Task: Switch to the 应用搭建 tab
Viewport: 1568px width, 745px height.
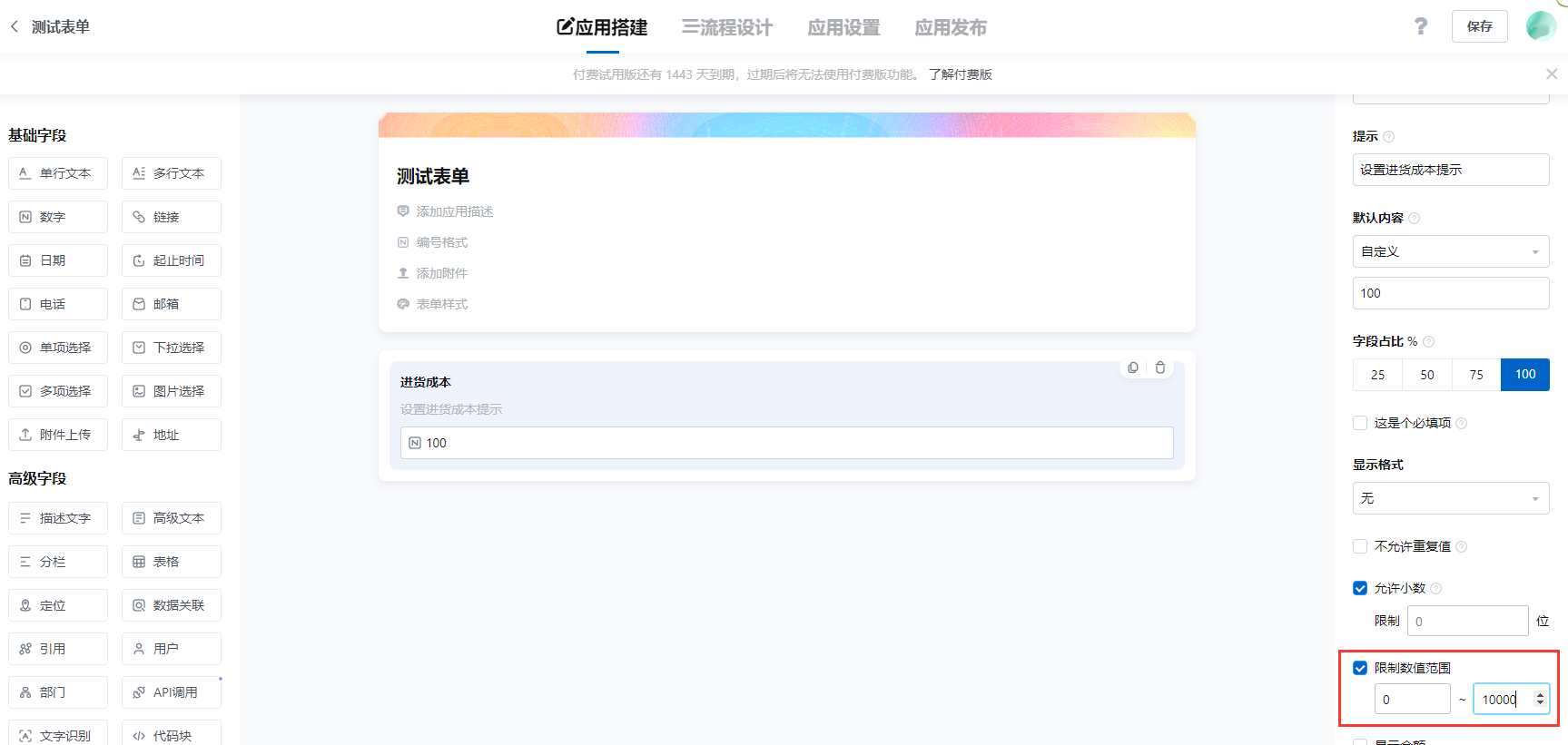Action: coord(602,27)
